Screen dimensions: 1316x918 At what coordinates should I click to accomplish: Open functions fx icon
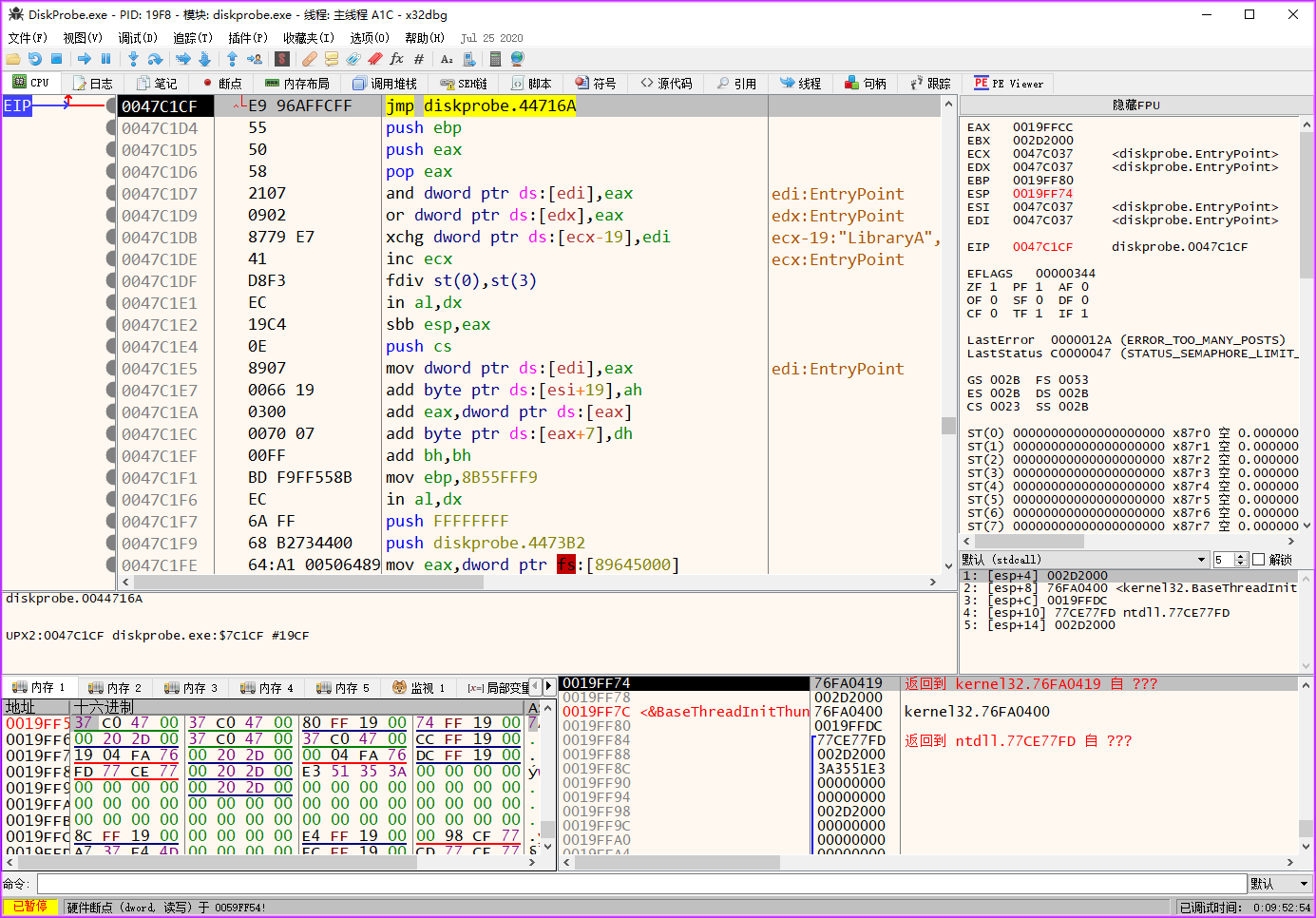[x=397, y=59]
